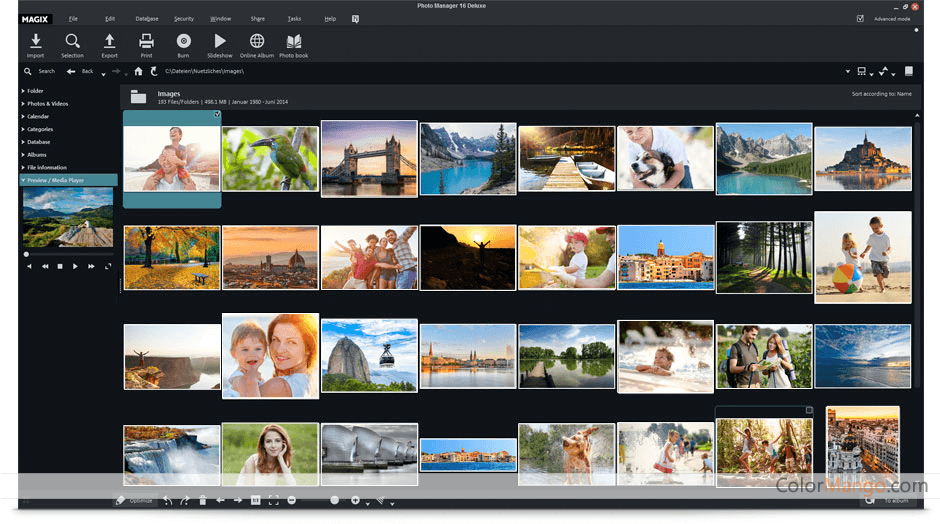940x524 pixels.
Task: Go to the home folder icon
Action: coord(138,71)
